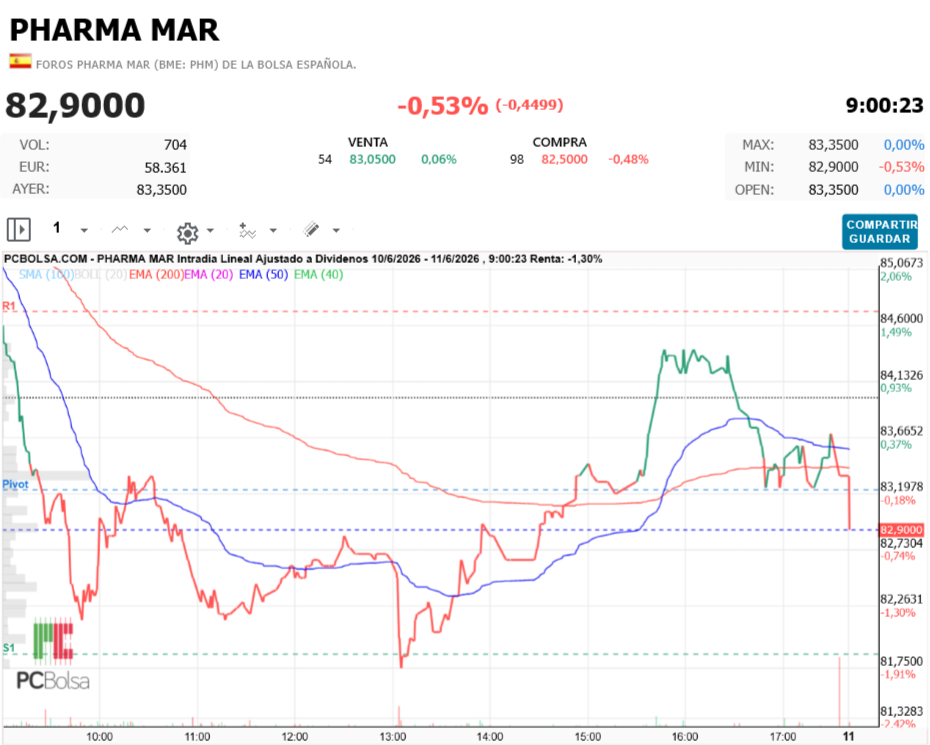Expand the drawing tools dropdown arrow
The width and height of the screenshot is (930, 745).
tap(336, 230)
